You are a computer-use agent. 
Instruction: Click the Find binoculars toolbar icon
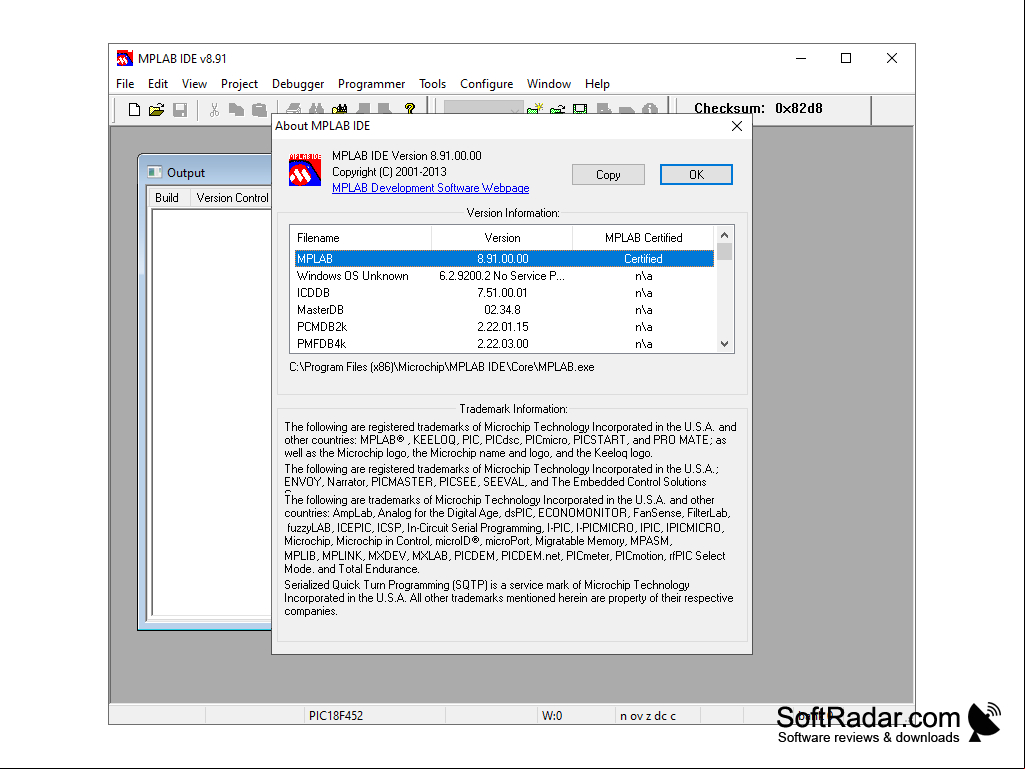point(316,109)
